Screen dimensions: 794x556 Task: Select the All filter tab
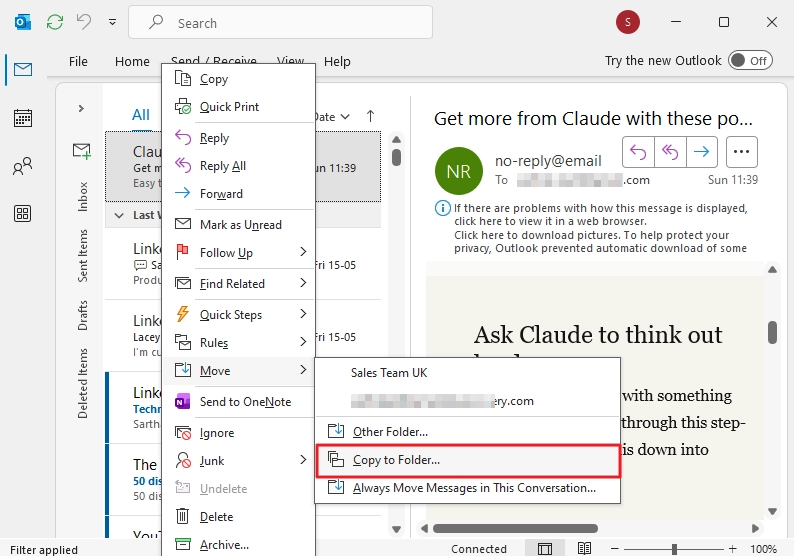(x=141, y=115)
